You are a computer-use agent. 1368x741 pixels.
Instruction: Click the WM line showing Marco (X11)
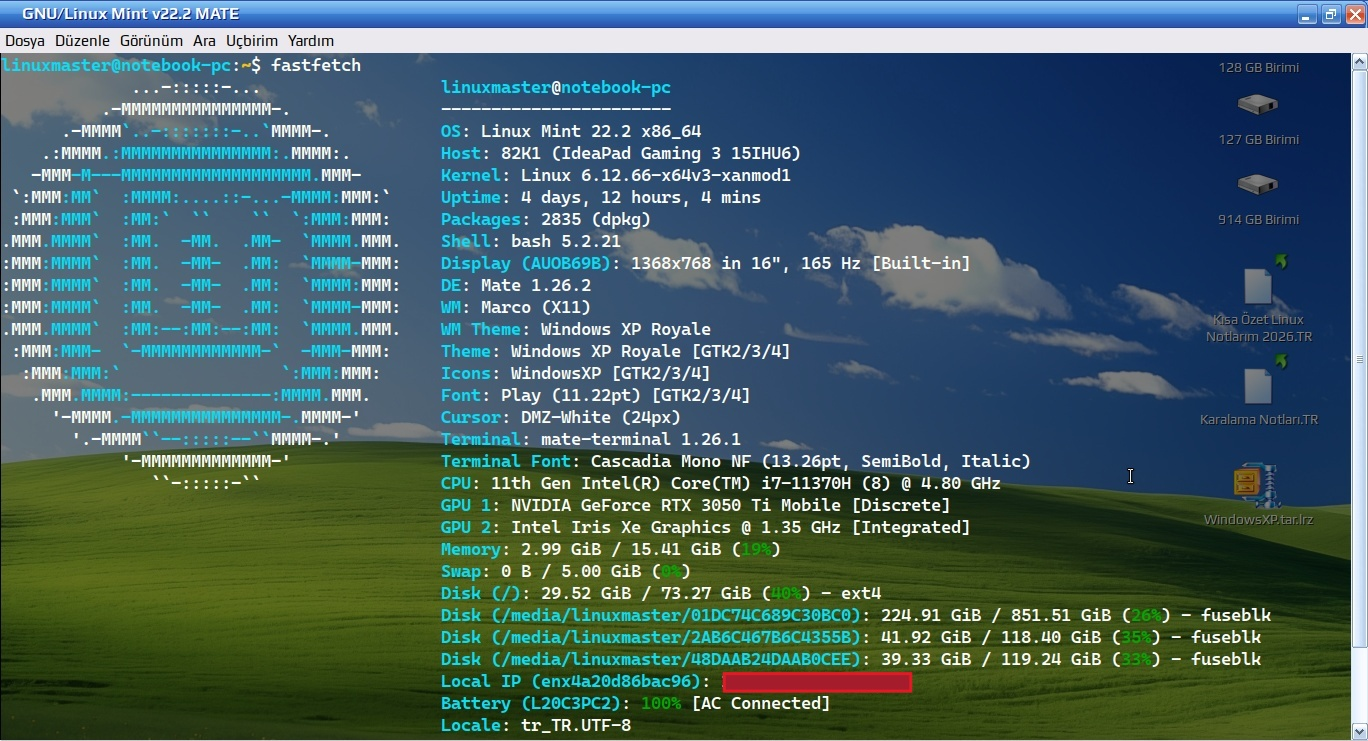point(516,307)
